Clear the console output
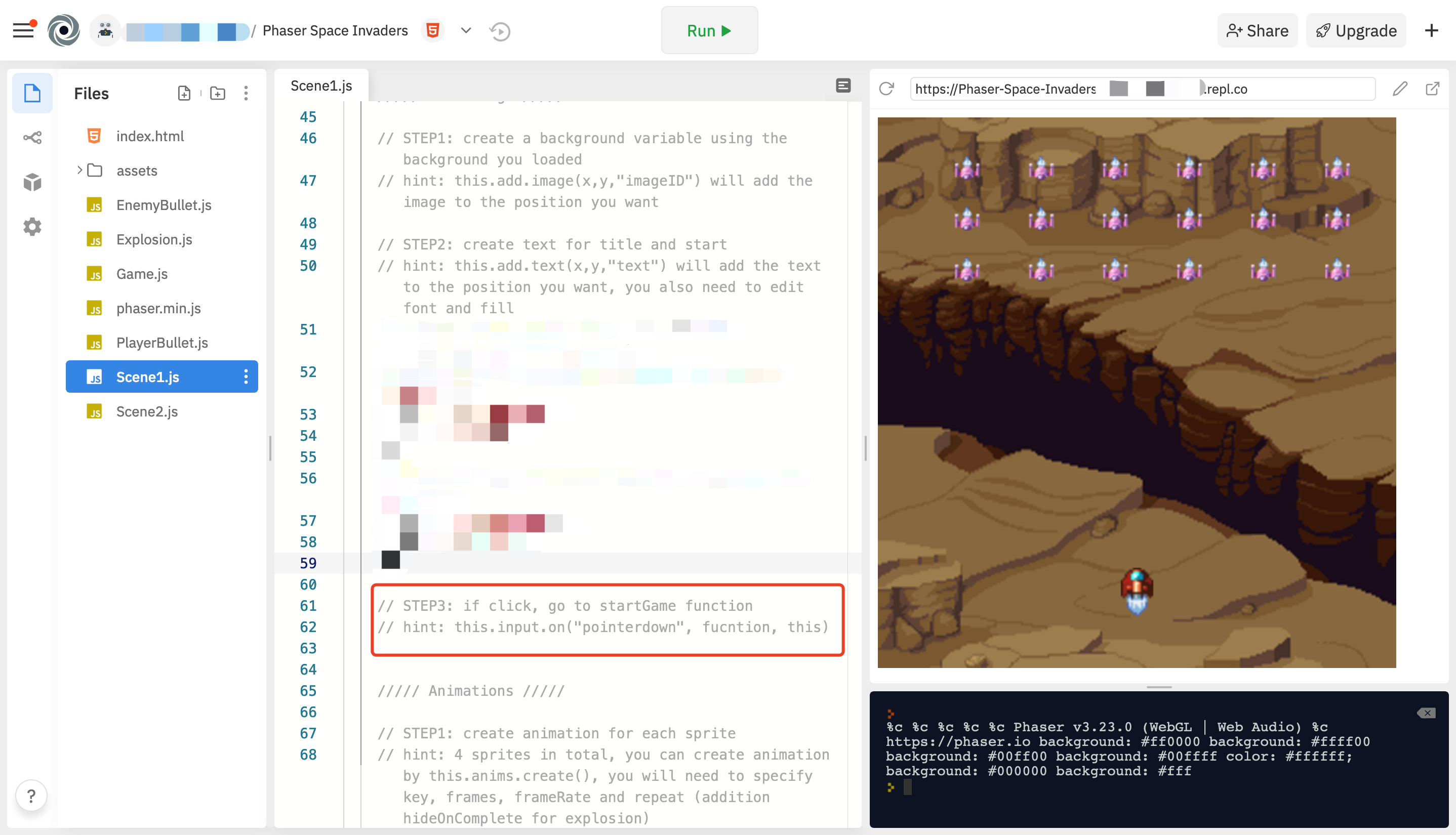 click(1426, 713)
